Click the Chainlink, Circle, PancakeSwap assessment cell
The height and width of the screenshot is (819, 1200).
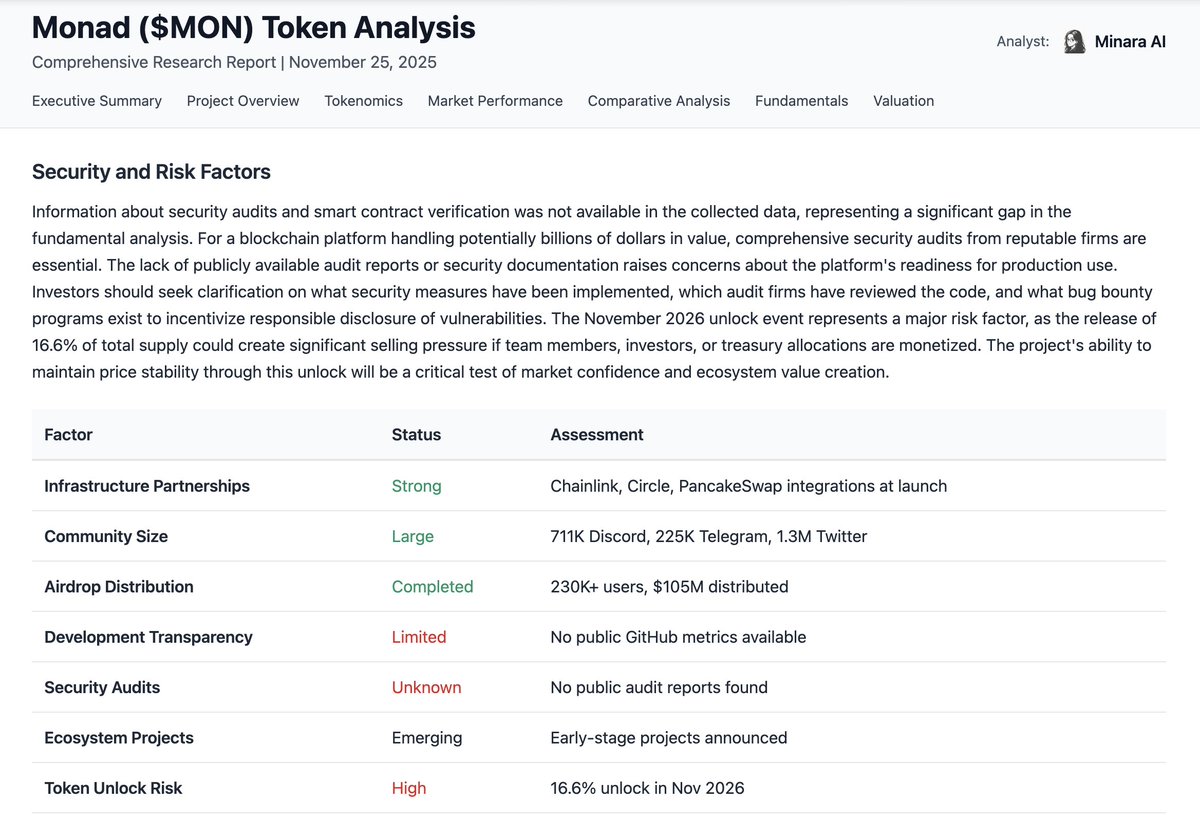pyautogui.click(x=748, y=486)
